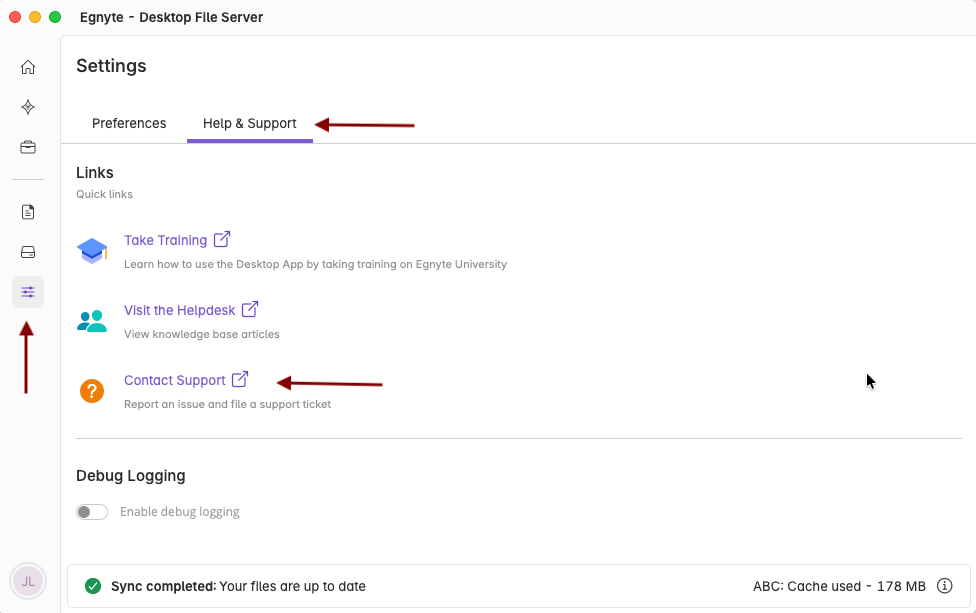
Task: Click the window title 'Egnyte - Desktop File Server'
Action: point(171,17)
